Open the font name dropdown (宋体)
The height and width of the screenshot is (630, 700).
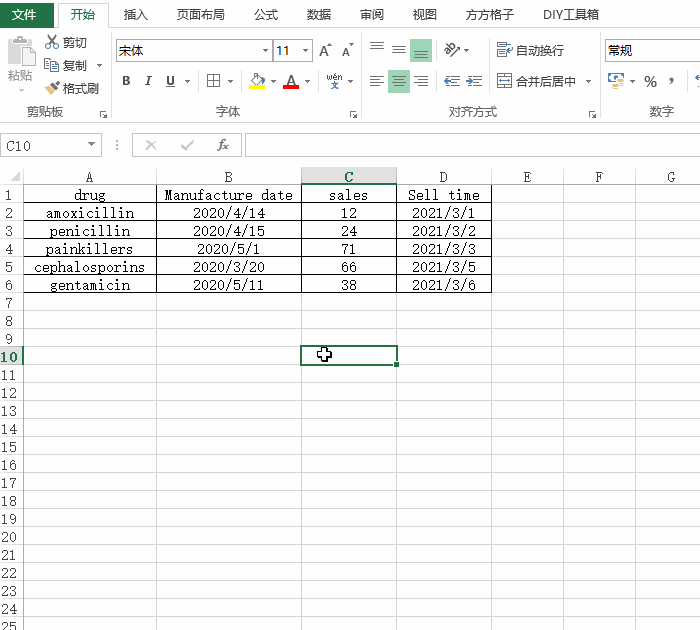(265, 50)
